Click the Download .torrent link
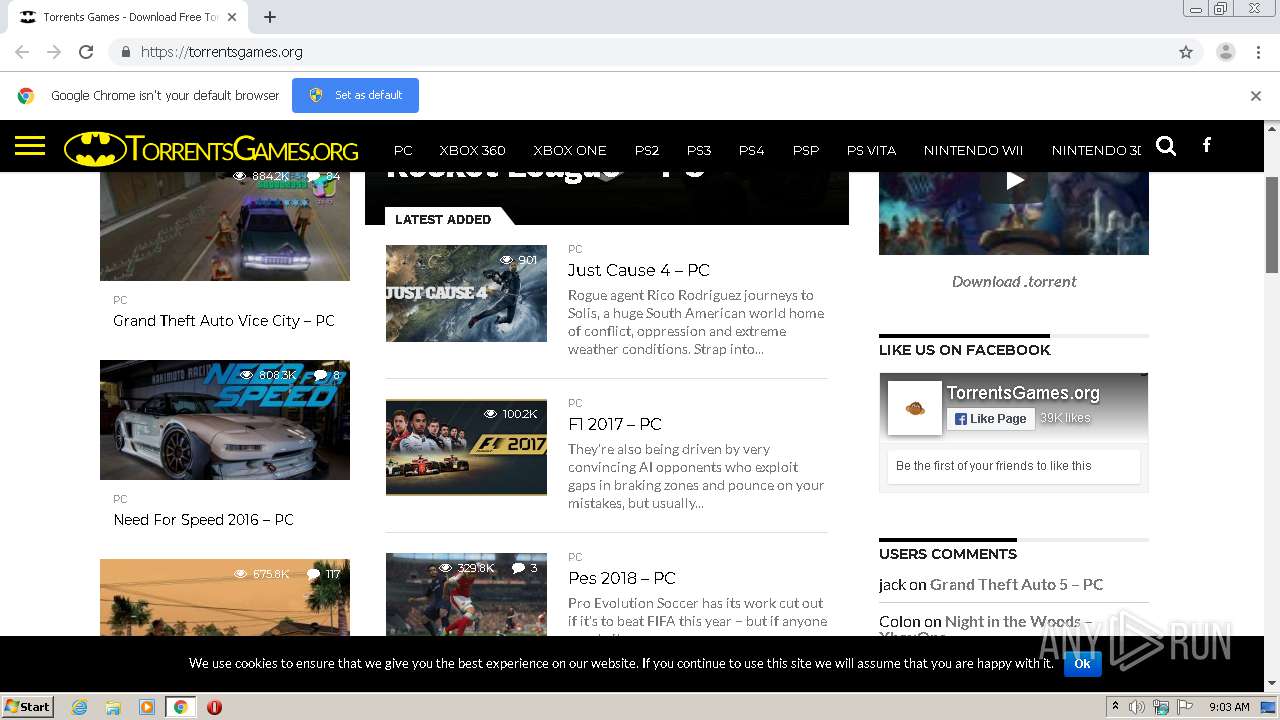1280x720 pixels. (x=1014, y=282)
